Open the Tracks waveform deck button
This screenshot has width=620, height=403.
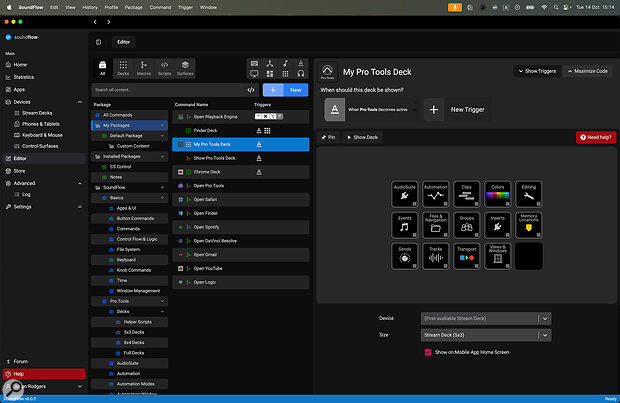coord(435,256)
